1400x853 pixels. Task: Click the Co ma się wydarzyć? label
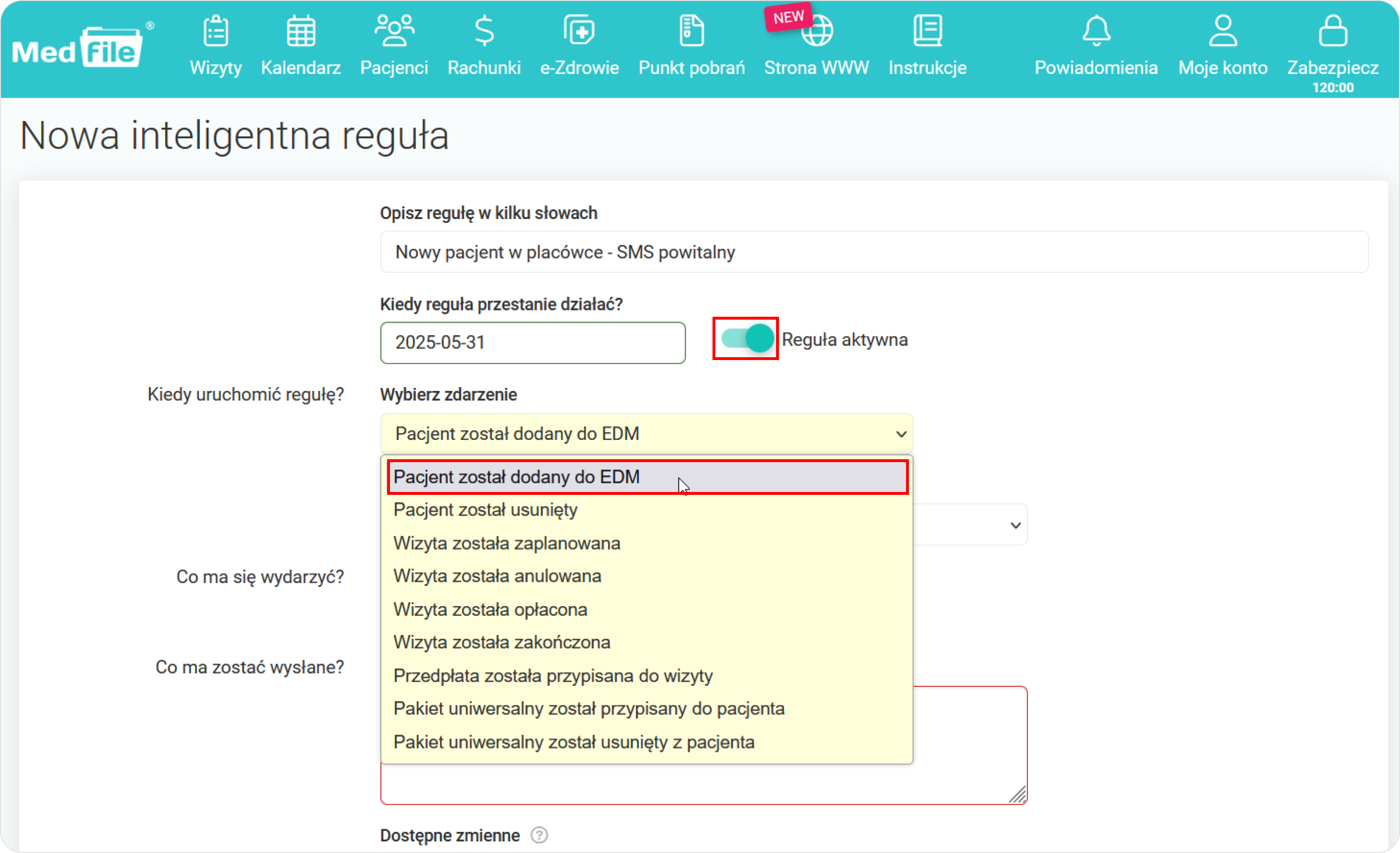coord(260,577)
